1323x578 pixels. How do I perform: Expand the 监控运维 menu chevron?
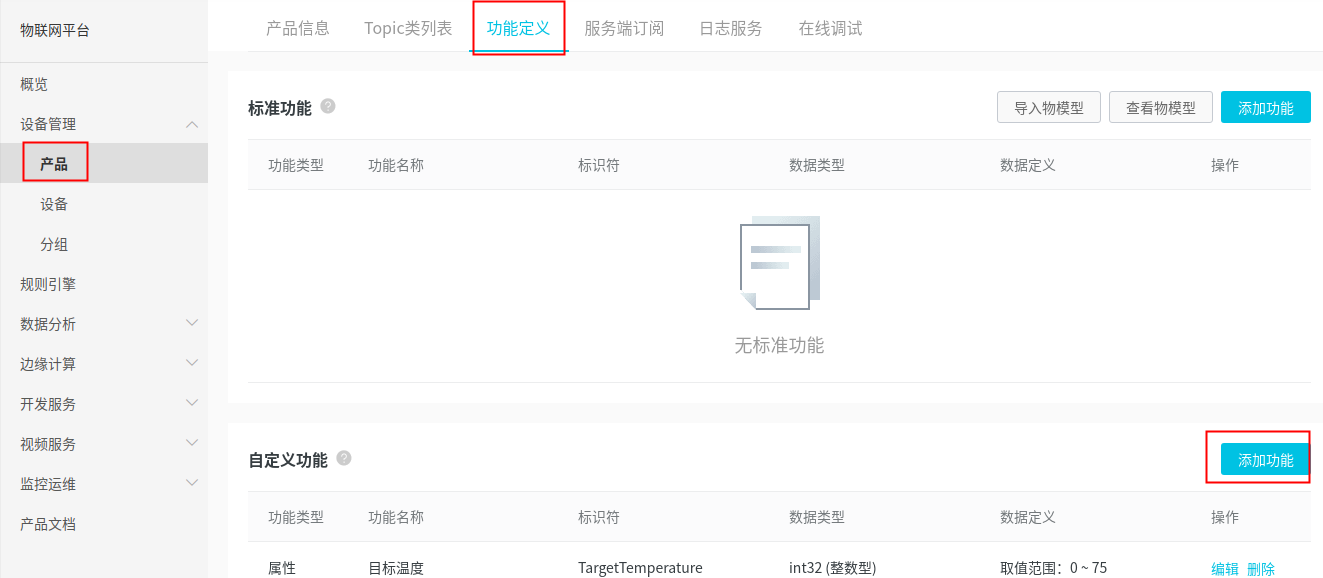click(192, 483)
